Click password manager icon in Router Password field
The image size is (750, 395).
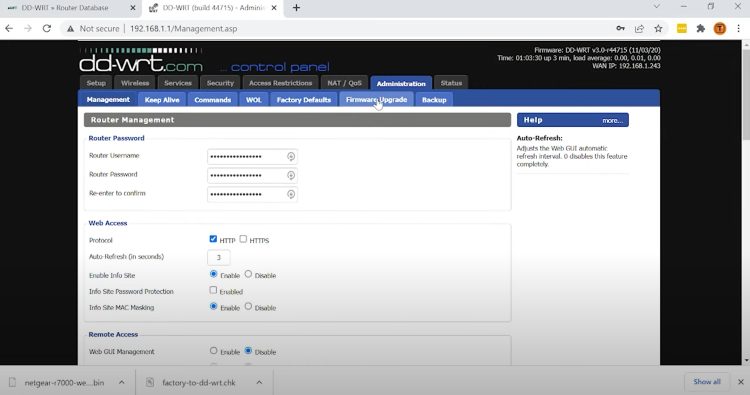[x=291, y=176]
